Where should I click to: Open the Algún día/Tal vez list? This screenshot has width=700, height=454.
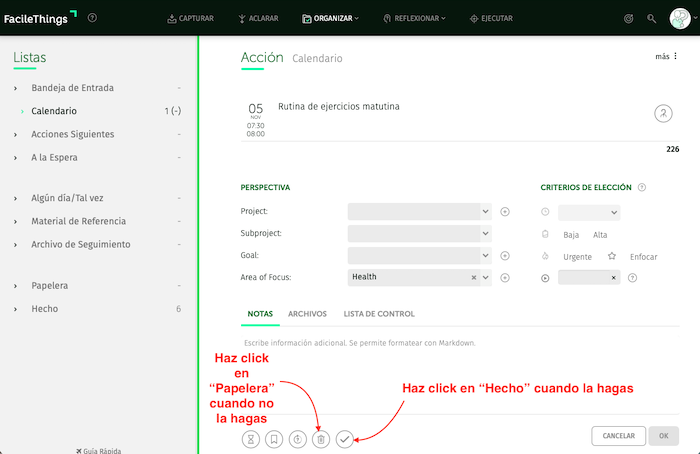pyautogui.click(x=67, y=198)
